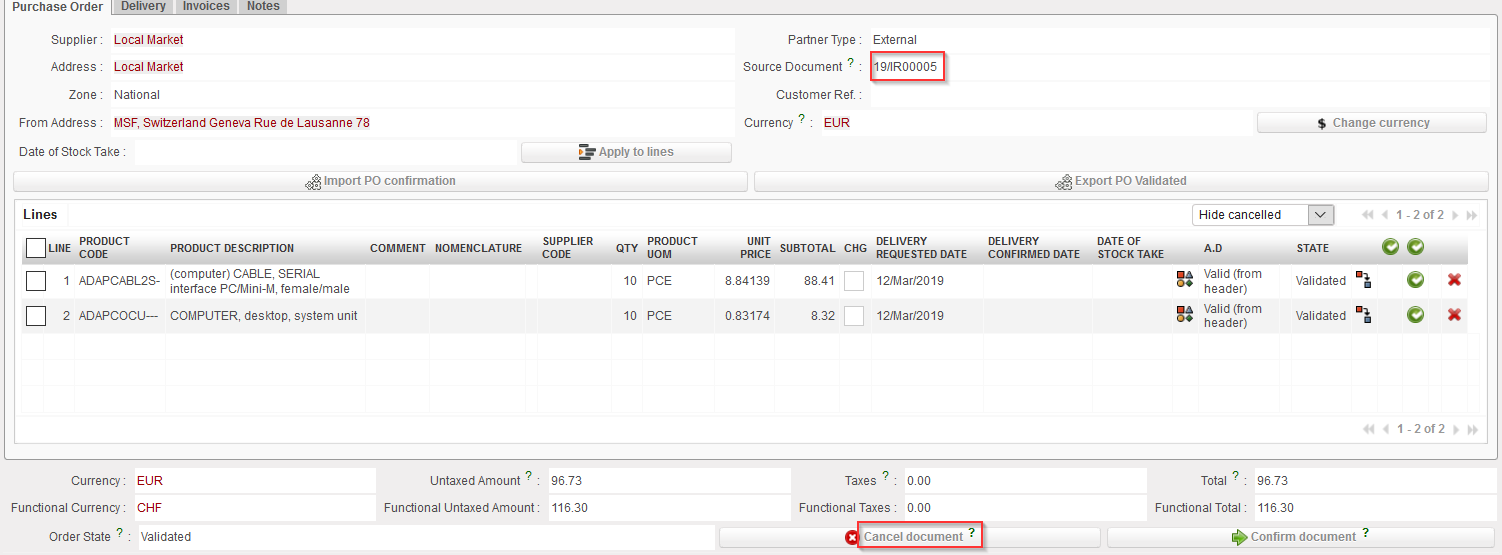Check the CHG box on line 2
Screen dimensions: 1502x555
point(853,316)
